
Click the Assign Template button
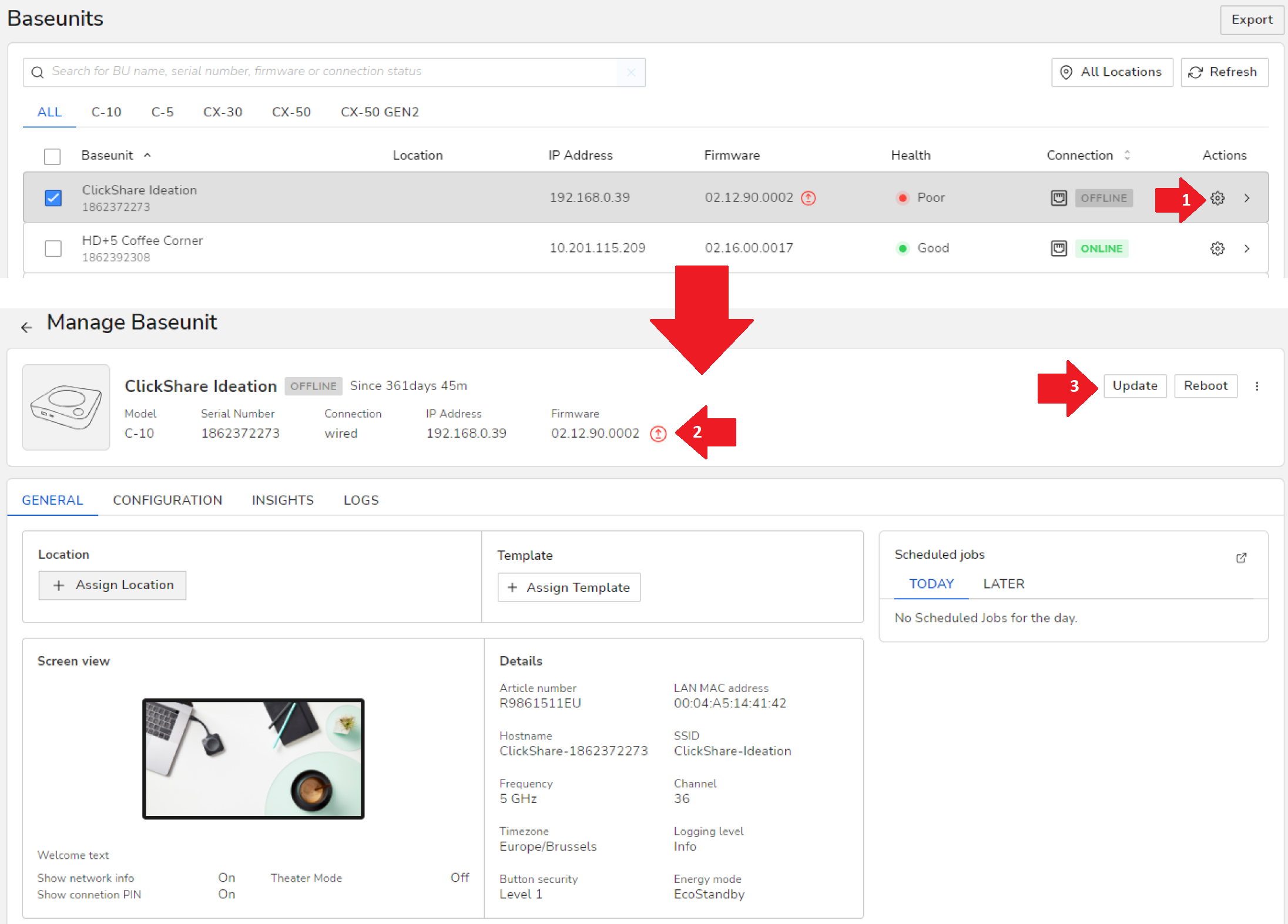click(569, 587)
